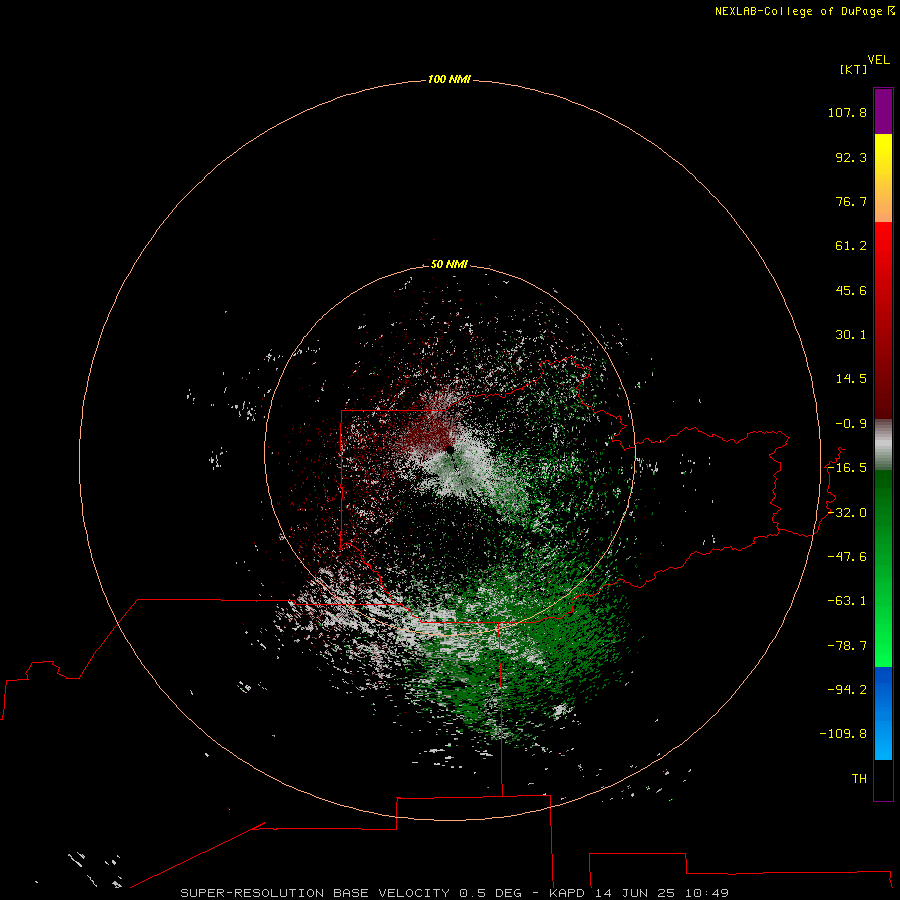
Task: Click the 30.1 velocity scale value
Action: coord(851,335)
